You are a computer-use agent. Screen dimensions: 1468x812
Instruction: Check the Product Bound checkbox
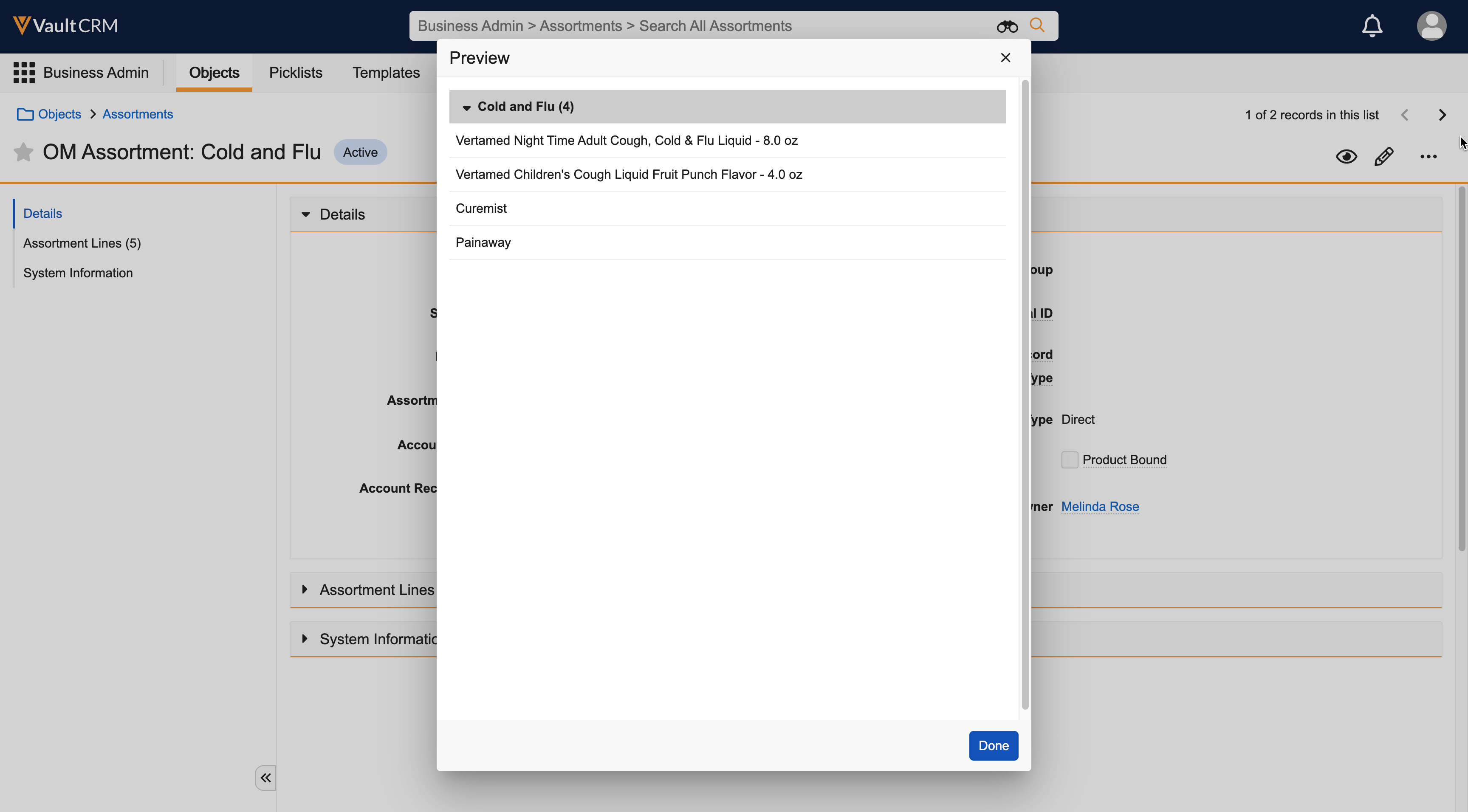(x=1069, y=460)
